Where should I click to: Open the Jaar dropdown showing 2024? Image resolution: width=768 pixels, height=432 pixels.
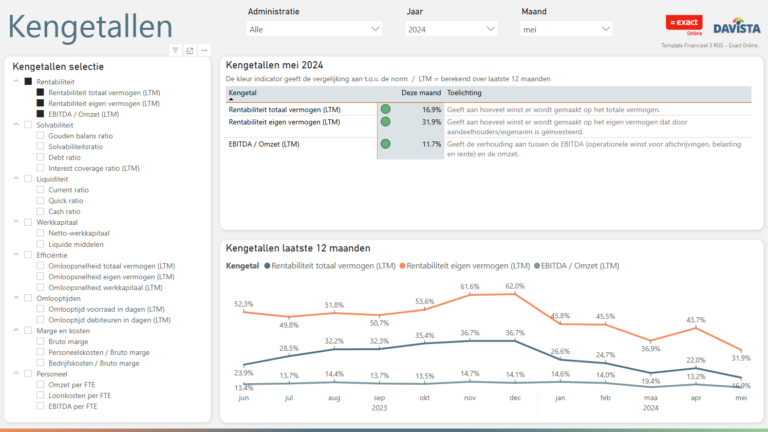[451, 29]
